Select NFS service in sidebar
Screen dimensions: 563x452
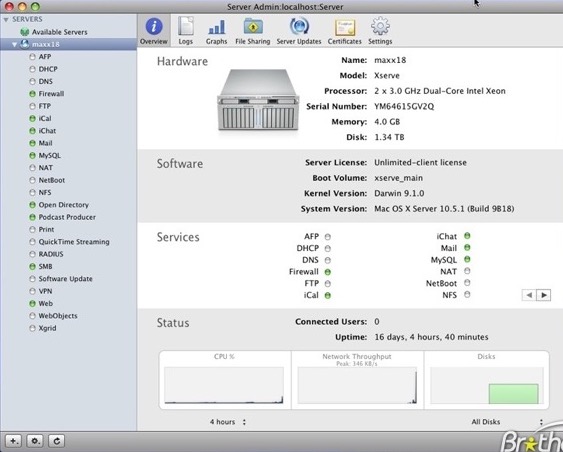45,192
